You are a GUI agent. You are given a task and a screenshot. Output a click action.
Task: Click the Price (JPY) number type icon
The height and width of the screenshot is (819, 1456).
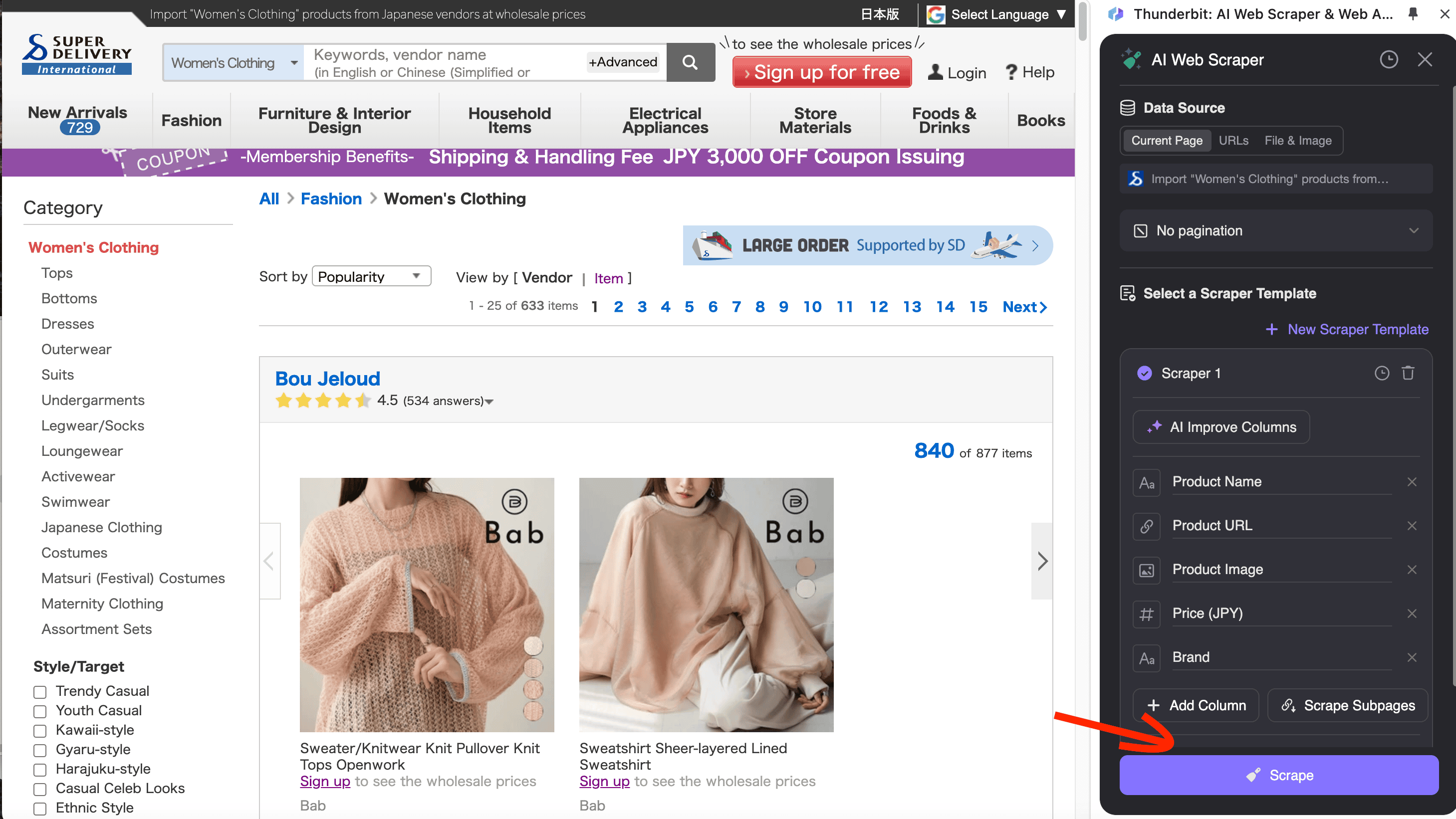click(1146, 614)
